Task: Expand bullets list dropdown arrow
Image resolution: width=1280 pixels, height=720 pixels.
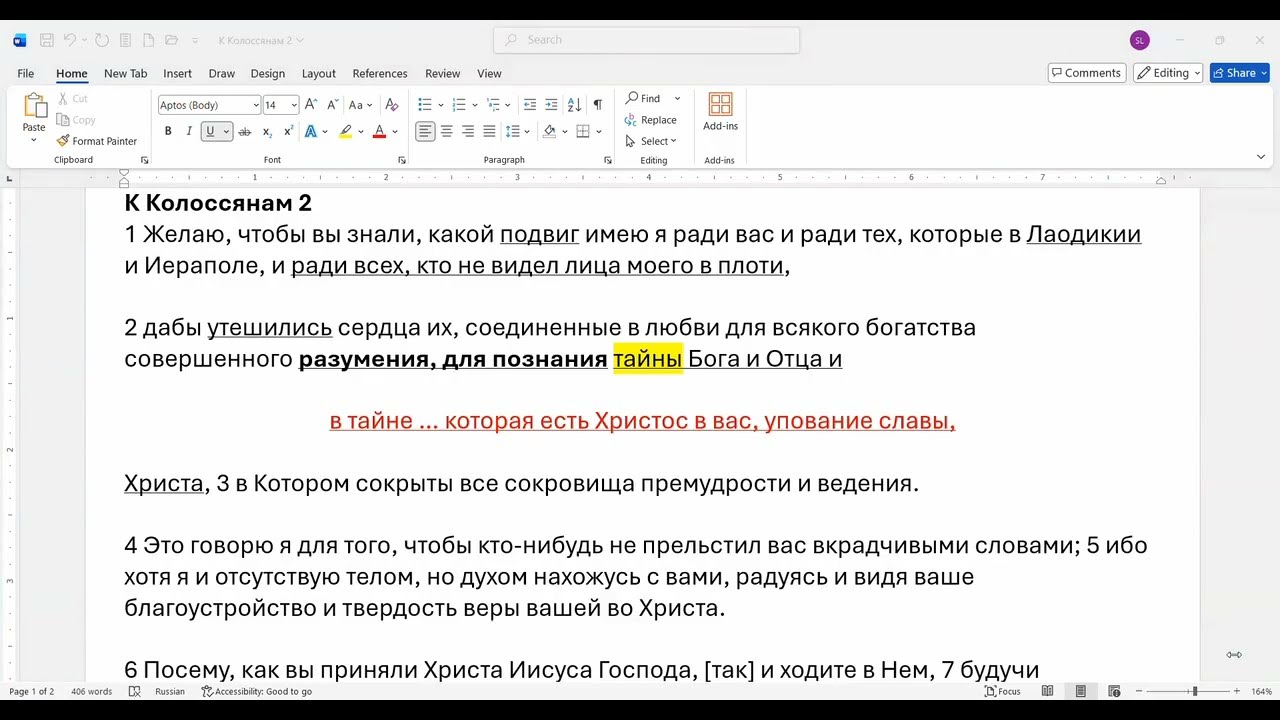Action: (x=440, y=105)
